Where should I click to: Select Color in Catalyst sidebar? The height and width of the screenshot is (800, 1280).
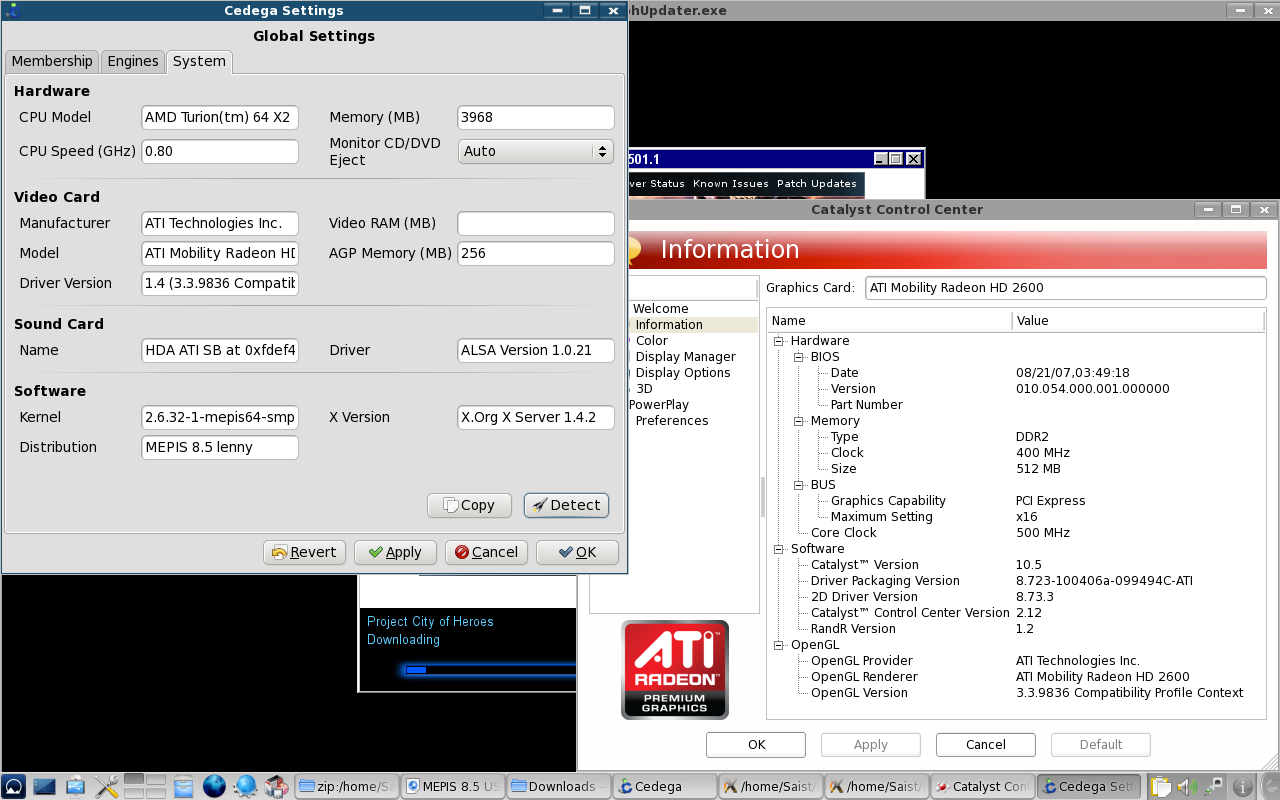(x=651, y=341)
